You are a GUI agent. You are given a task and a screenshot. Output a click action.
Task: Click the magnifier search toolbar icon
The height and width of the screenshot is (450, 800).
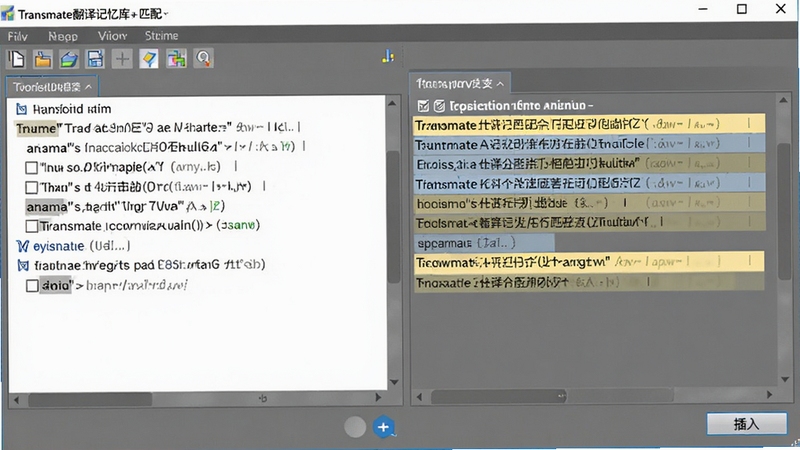[203, 59]
